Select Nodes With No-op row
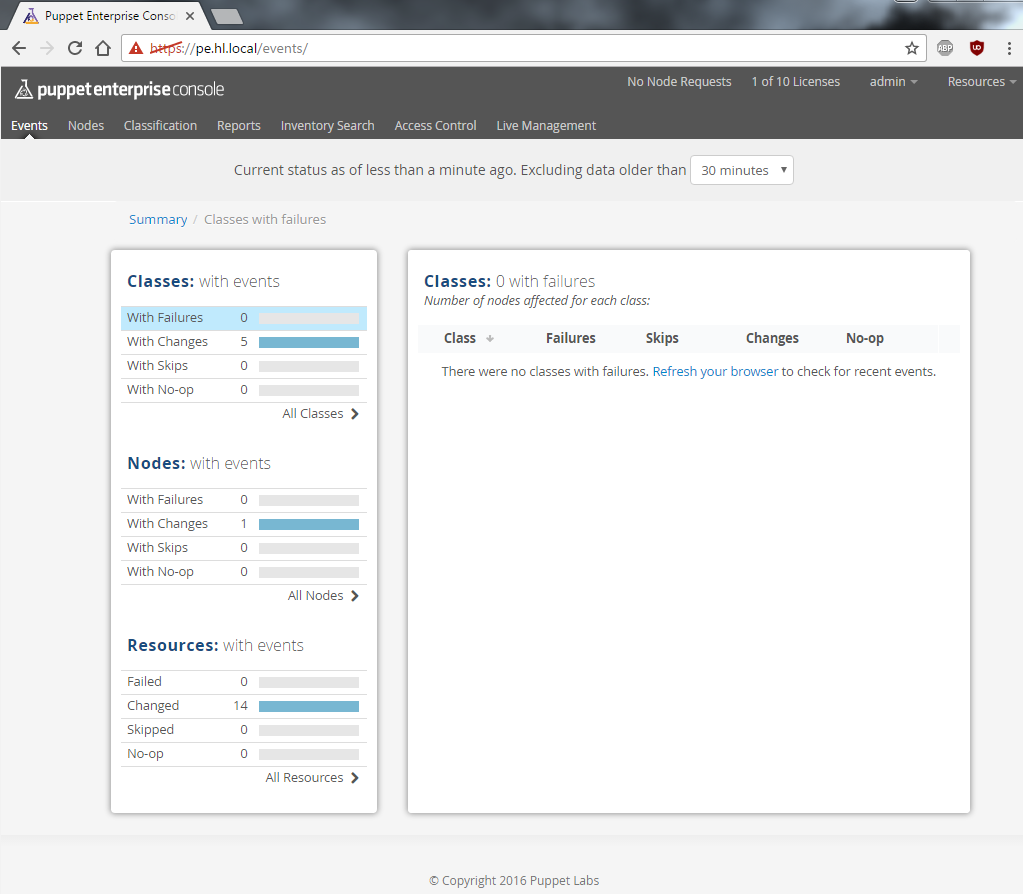 tap(244, 572)
